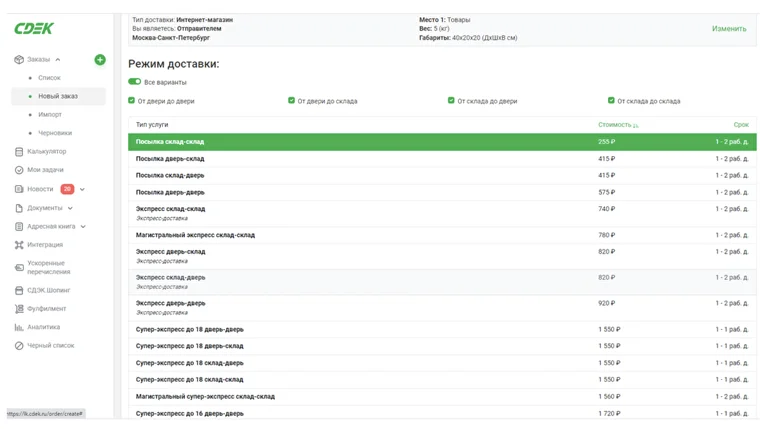Click the Фулфилмент icon
The image size is (760, 429).
[x=19, y=309]
